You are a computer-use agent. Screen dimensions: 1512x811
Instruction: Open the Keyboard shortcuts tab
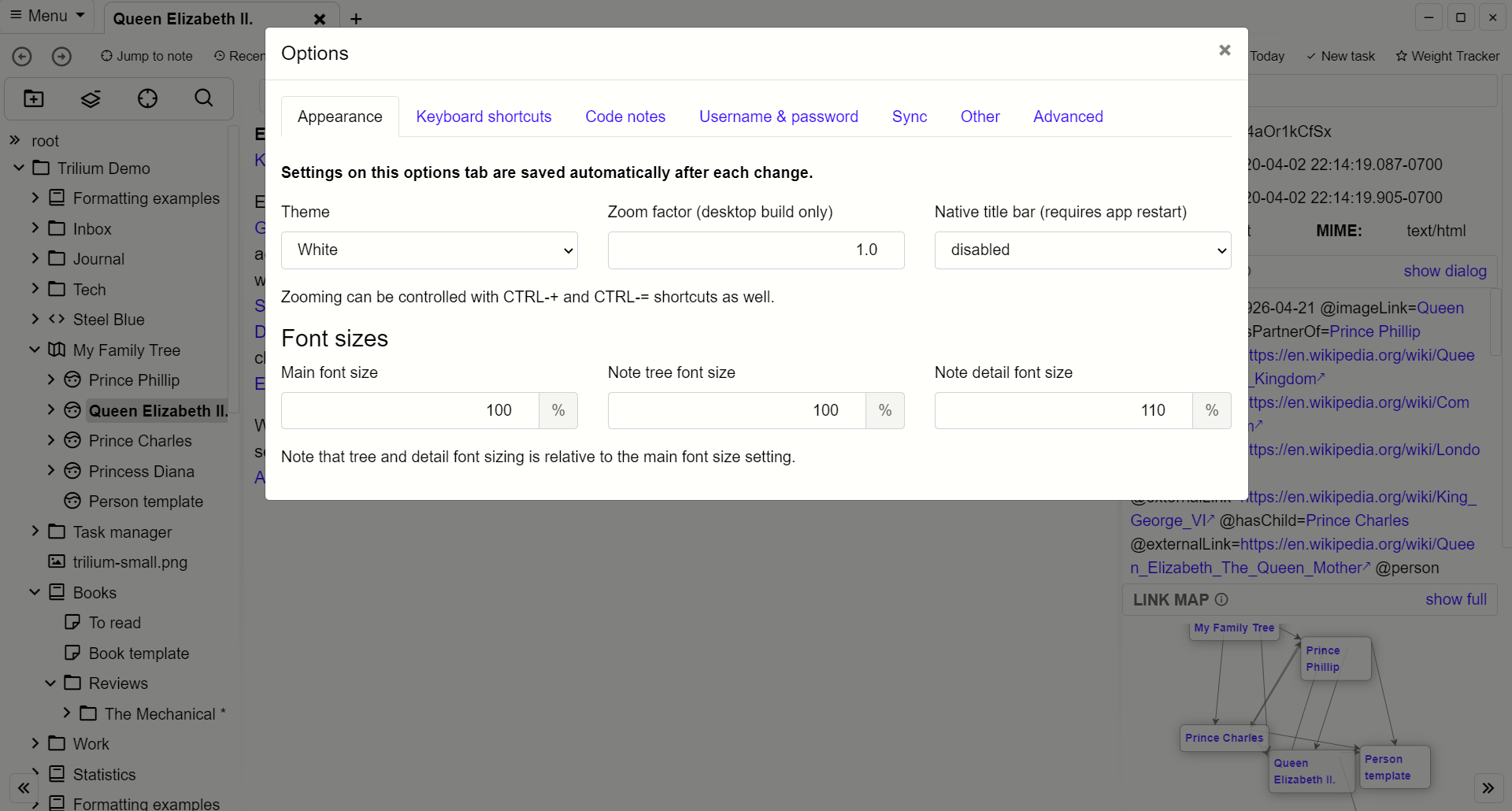(484, 117)
